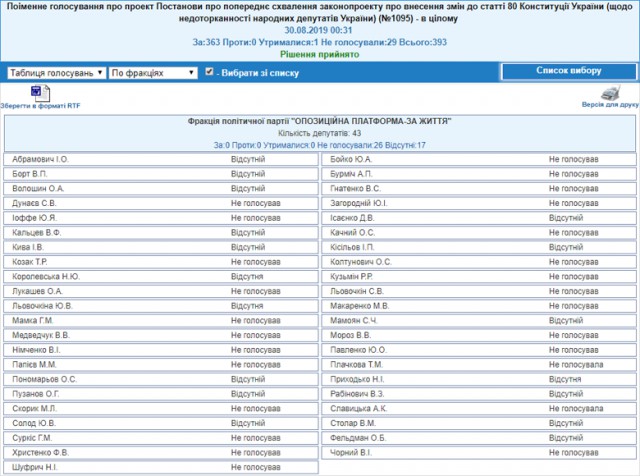640x476 pixels.
Task: Click the save as RTF document icon
Action: coord(40,93)
